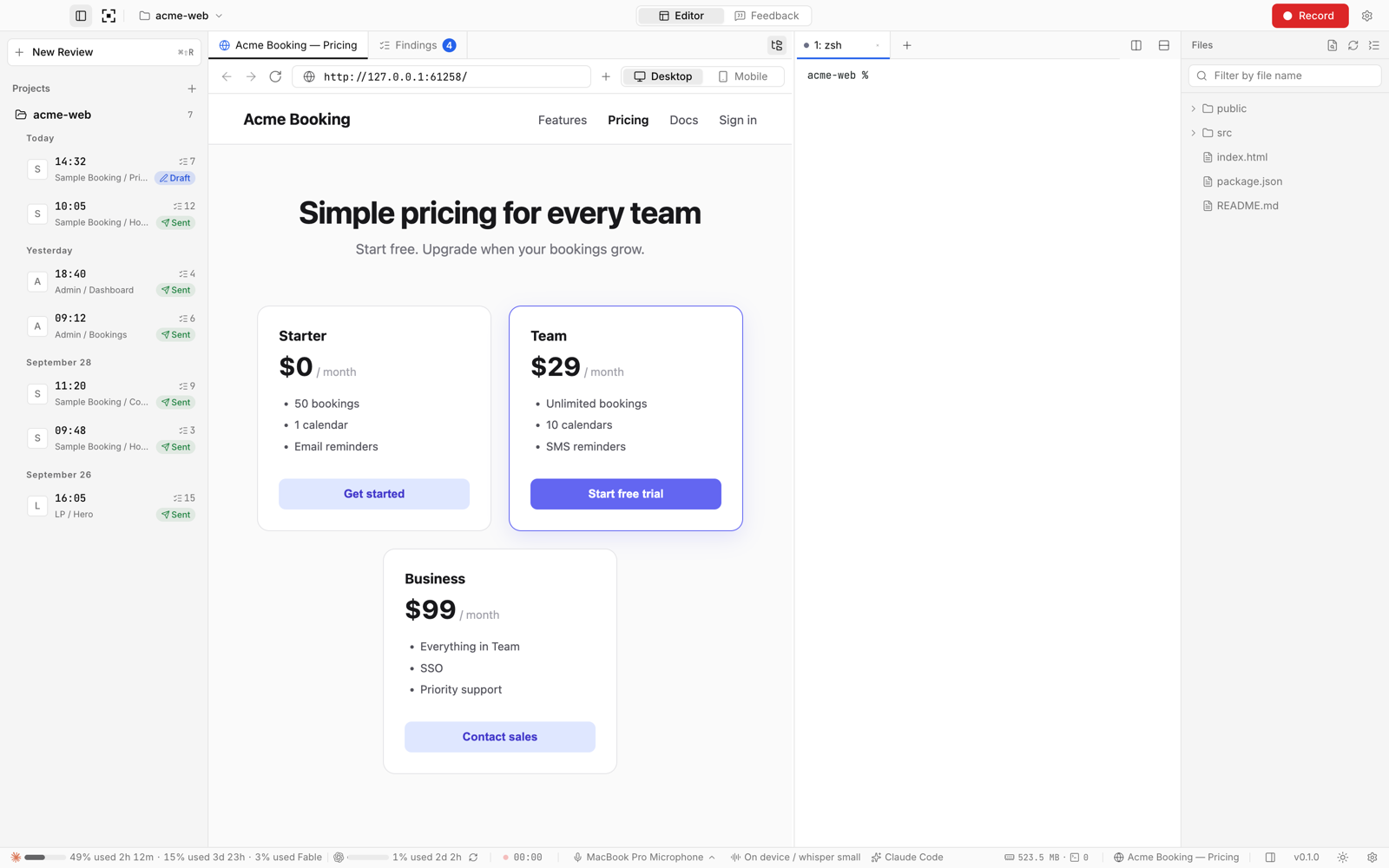Click the red Record button
The image size is (1389, 868).
click(1310, 16)
